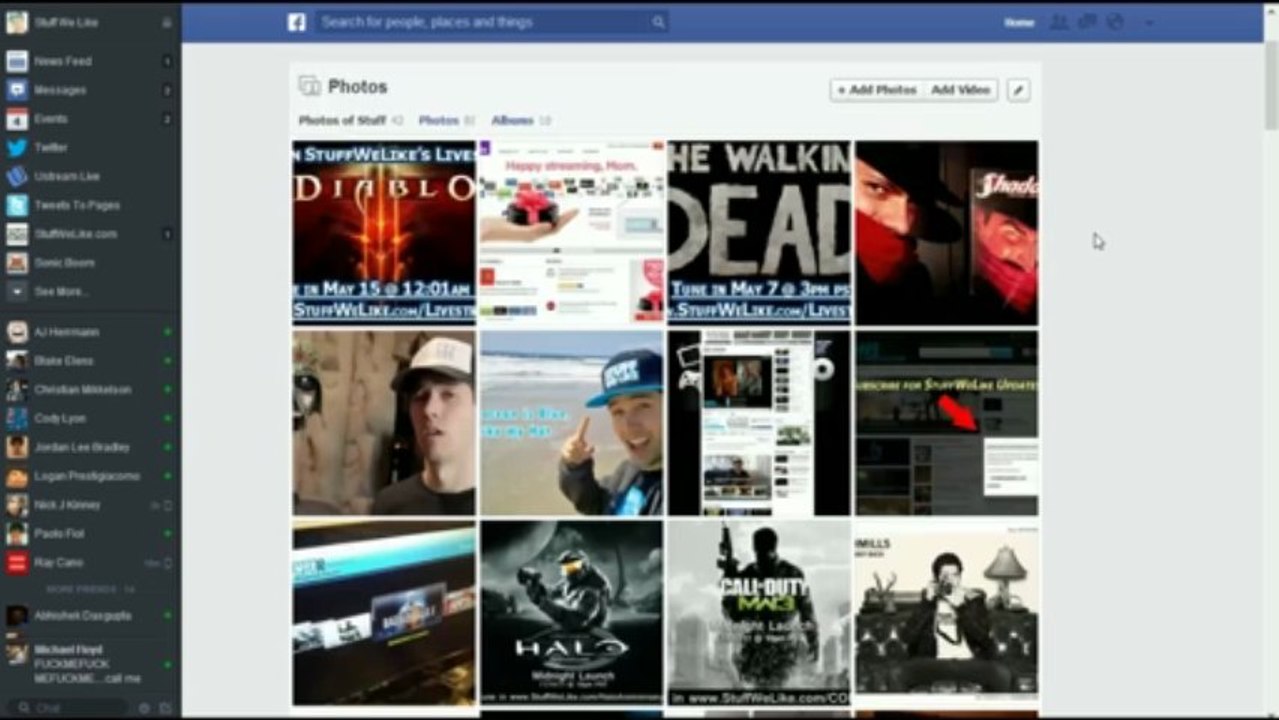This screenshot has width=1279, height=720.
Task: Open the Stuff We Like profile picture
Action: [17, 22]
